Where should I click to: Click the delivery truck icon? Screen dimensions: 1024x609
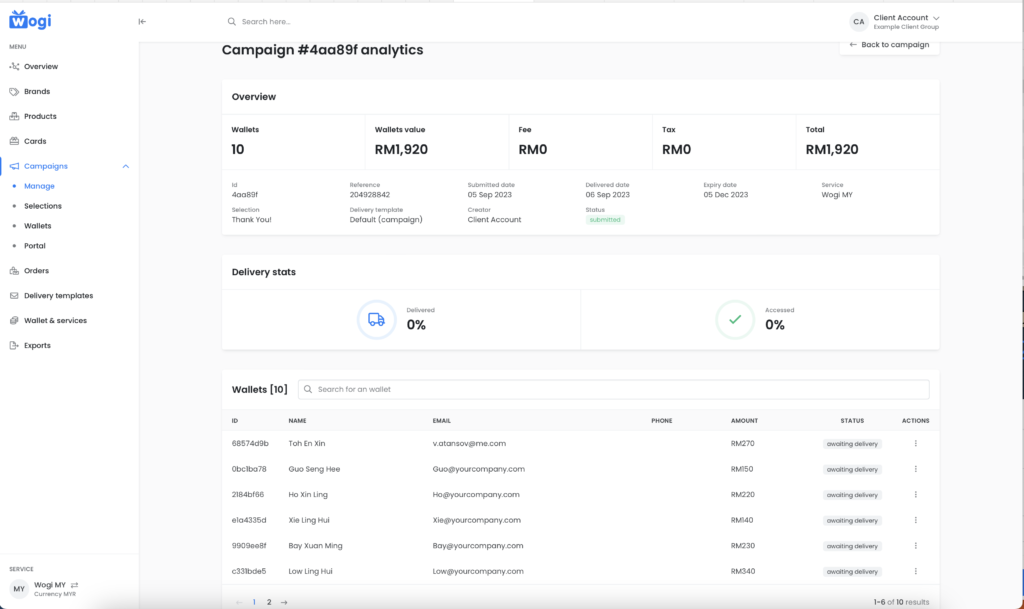tap(376, 320)
